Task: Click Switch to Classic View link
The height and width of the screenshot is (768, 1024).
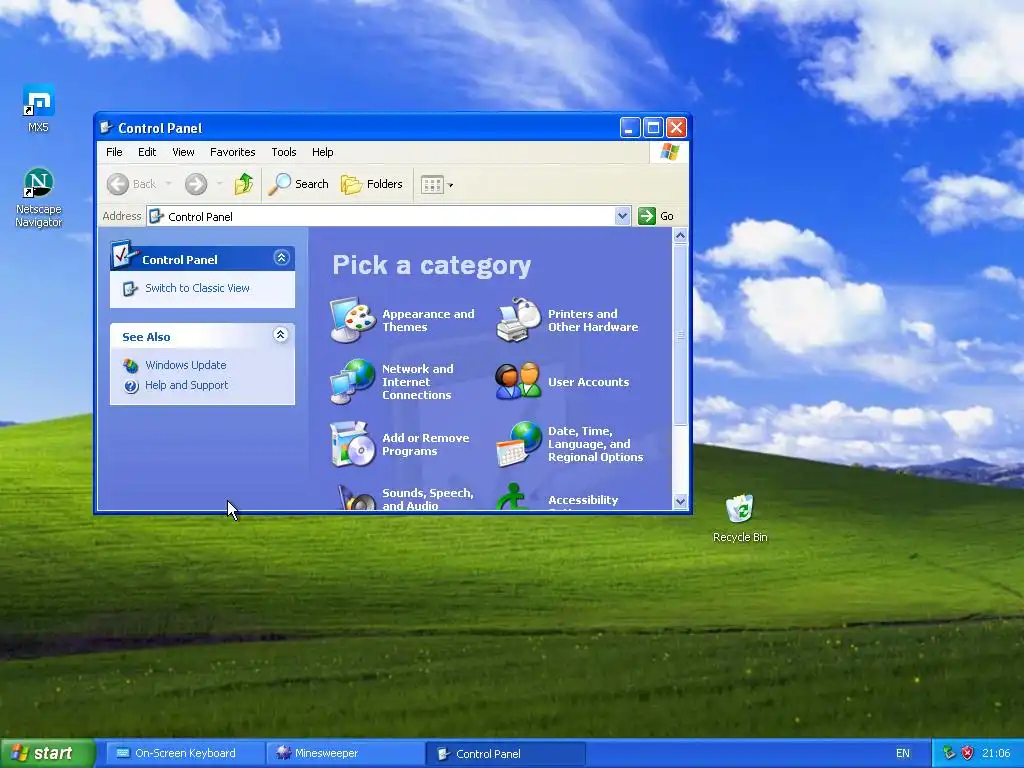Action: coord(197,288)
